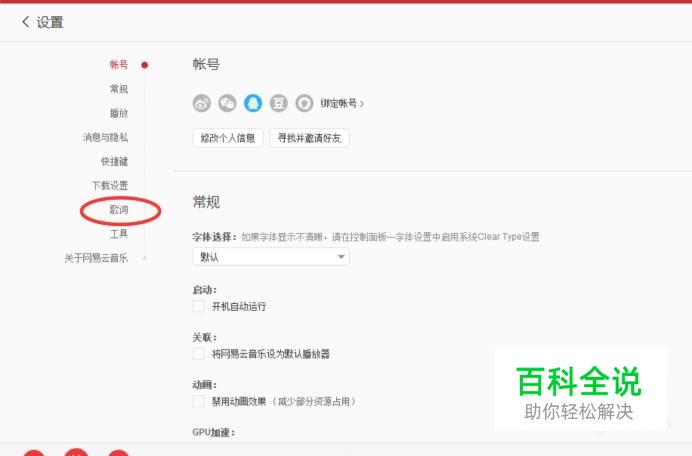Open 快捷键 settings in the sidebar
Screen dimensions: 692x456
click(x=114, y=162)
